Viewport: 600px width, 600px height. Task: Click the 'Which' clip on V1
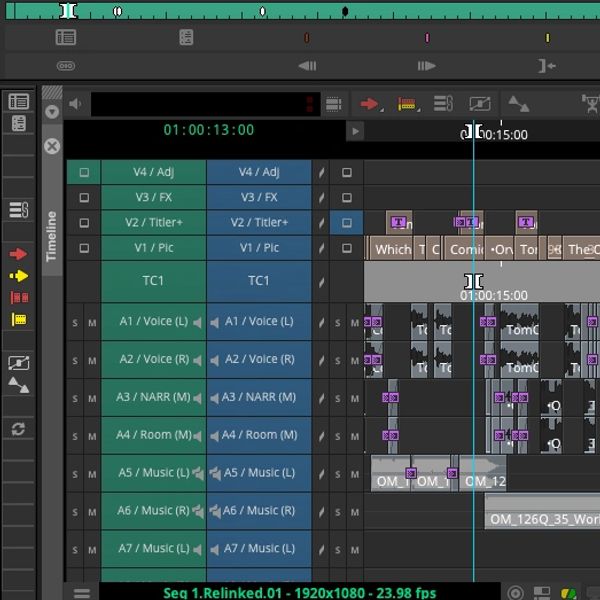pyautogui.click(x=391, y=249)
